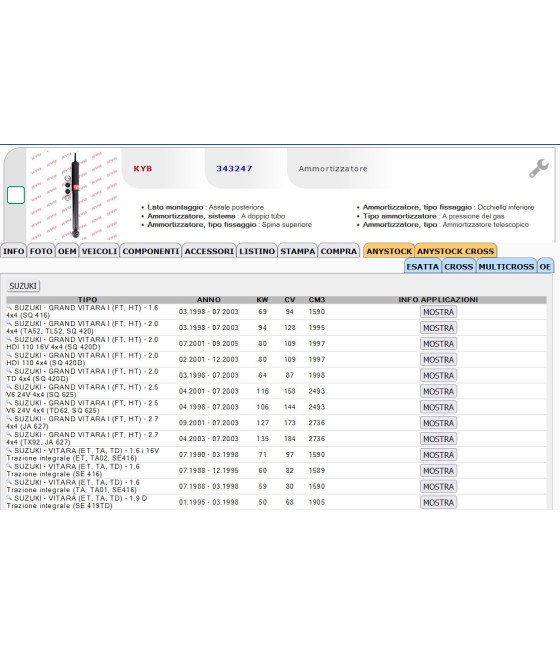Image resolution: width=560 pixels, height=655 pixels.
Task: Click MOSTRA for Grand Vitara 1.6 SQ 416
Action: coord(438,312)
